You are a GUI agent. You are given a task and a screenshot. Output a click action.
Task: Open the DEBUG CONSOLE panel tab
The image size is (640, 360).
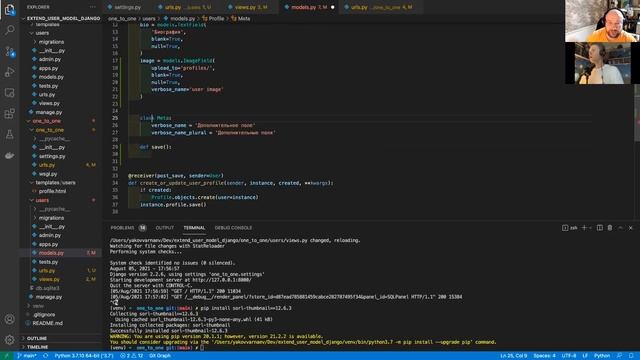point(233,228)
